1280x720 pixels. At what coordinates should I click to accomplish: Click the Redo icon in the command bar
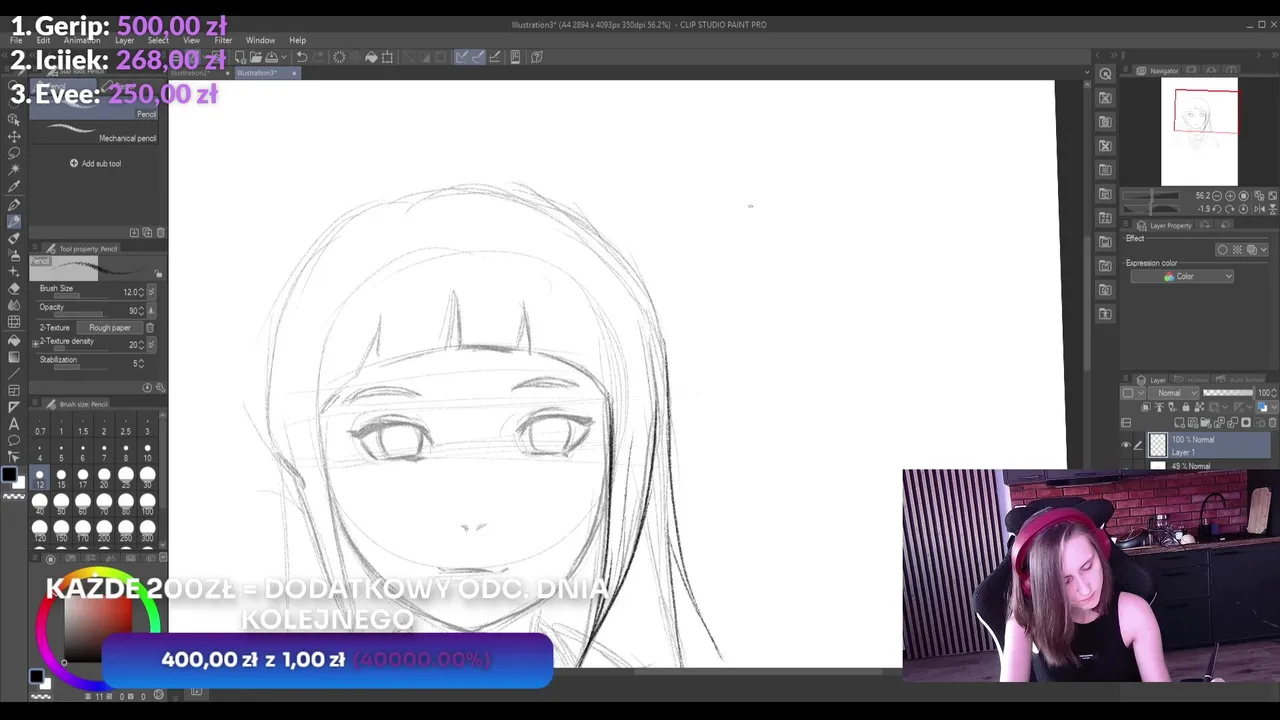click(319, 57)
